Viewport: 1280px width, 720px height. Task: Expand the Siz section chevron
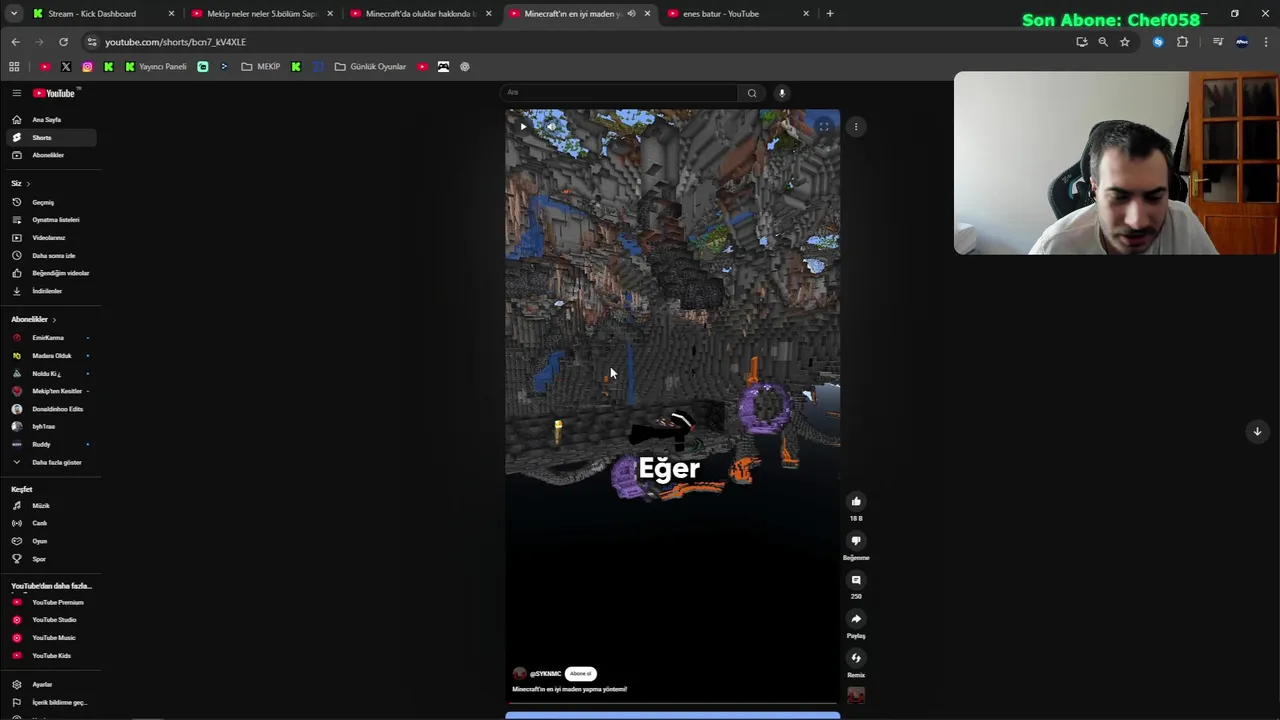[x=28, y=184]
